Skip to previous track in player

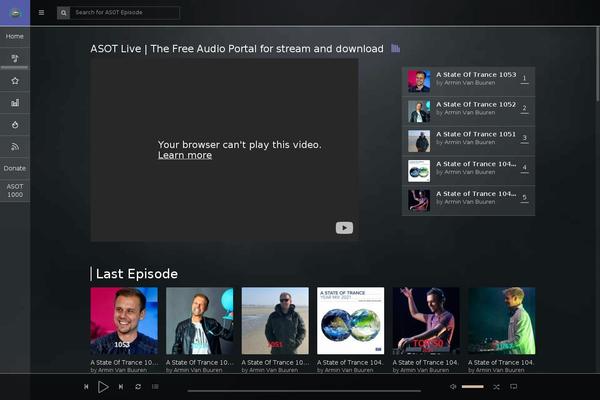(x=86, y=387)
